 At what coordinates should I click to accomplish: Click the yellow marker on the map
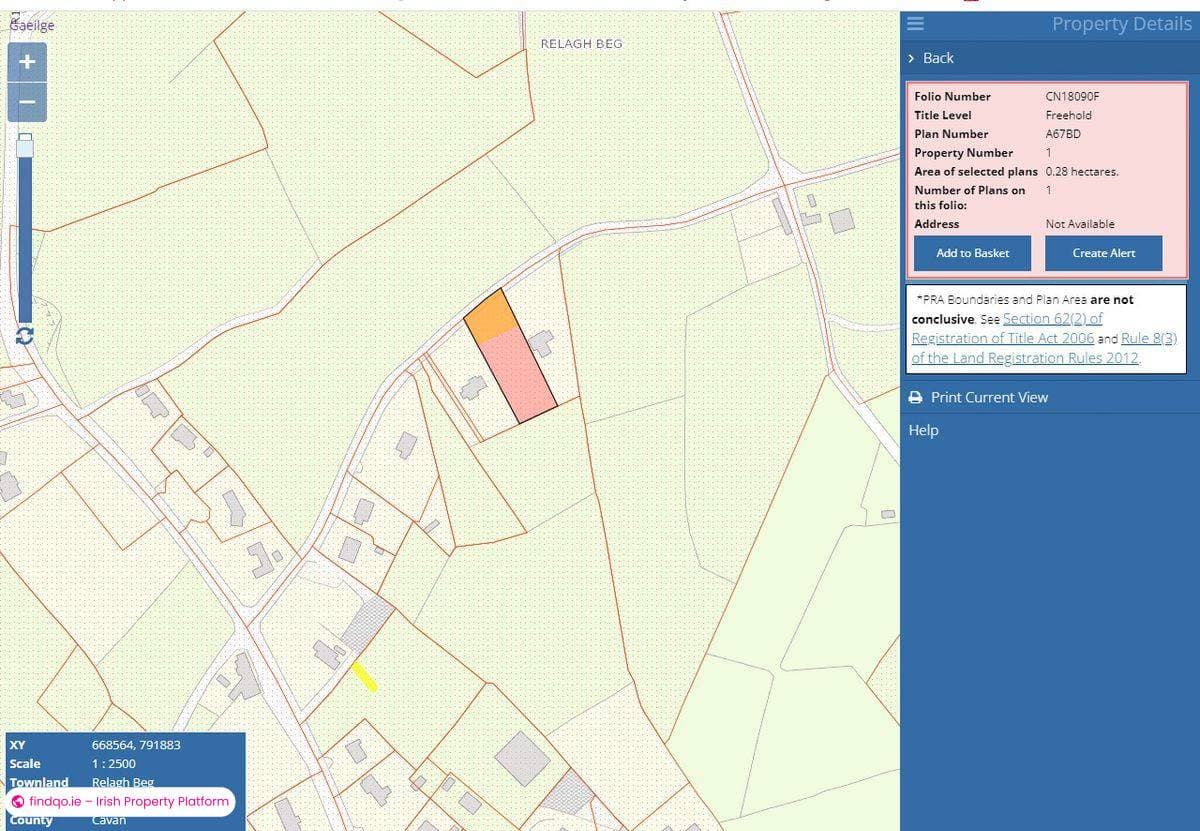pyautogui.click(x=365, y=677)
